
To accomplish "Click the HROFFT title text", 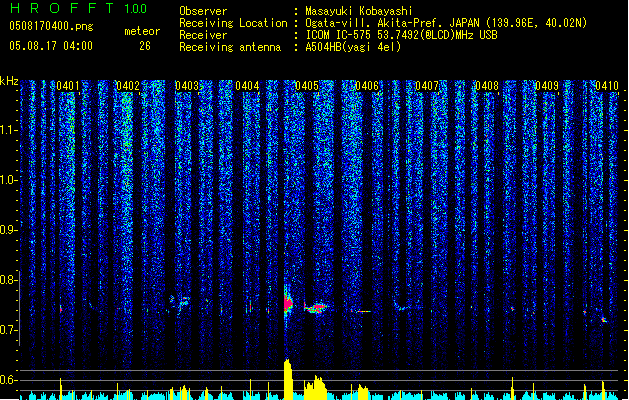I will point(62,8).
